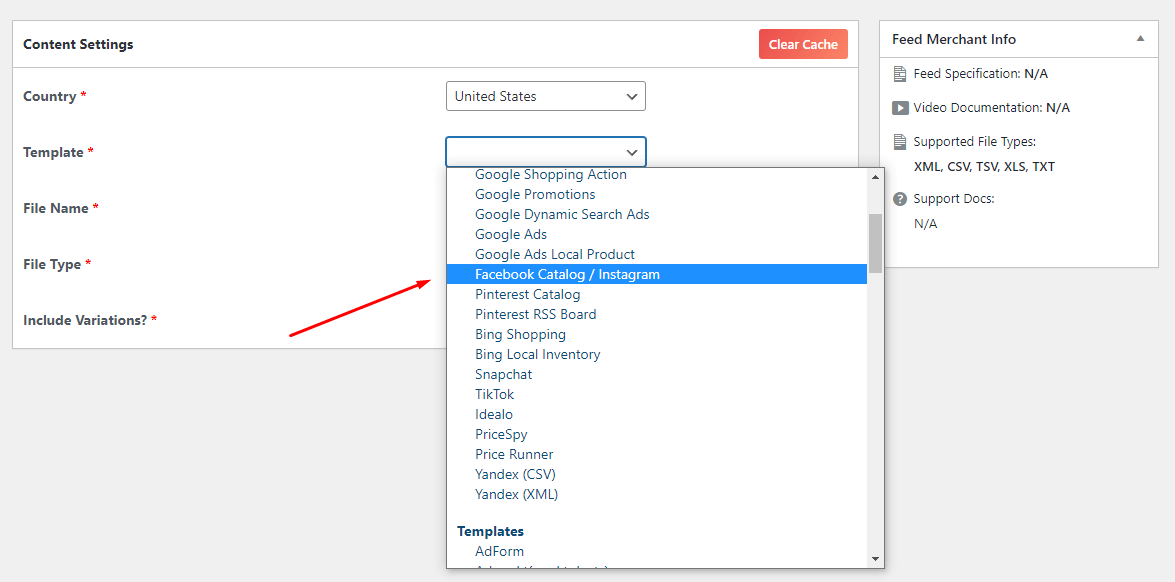Pick Yandex (XML) from the dropdown
The height and width of the screenshot is (582, 1175).
pos(516,494)
